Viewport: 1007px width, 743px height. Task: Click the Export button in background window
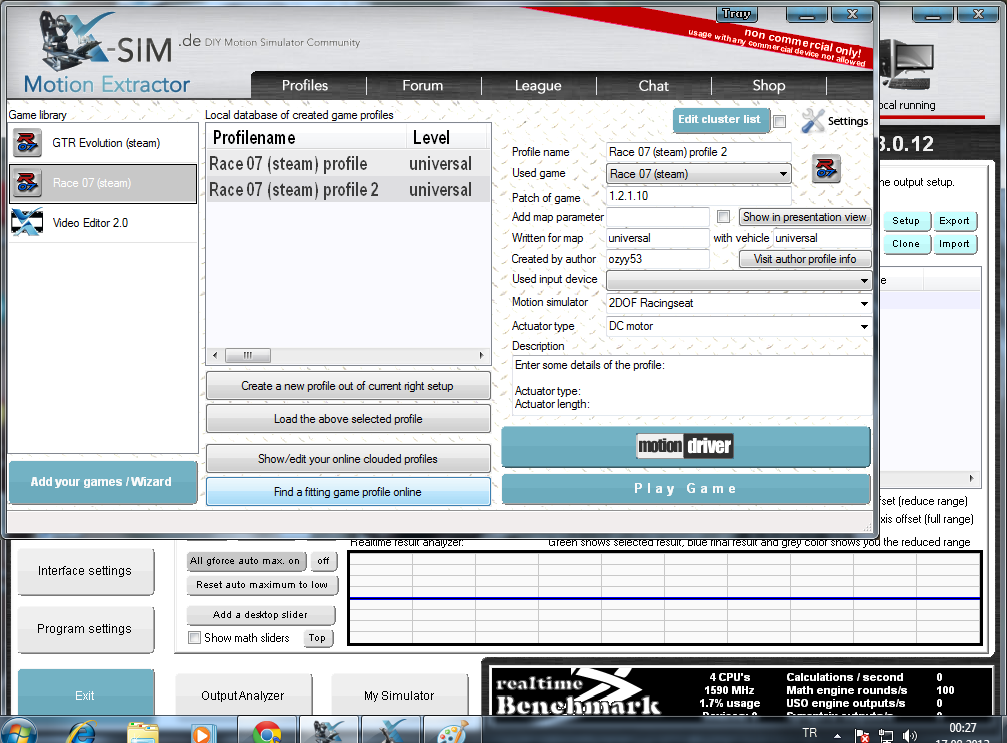pyautogui.click(x=954, y=221)
